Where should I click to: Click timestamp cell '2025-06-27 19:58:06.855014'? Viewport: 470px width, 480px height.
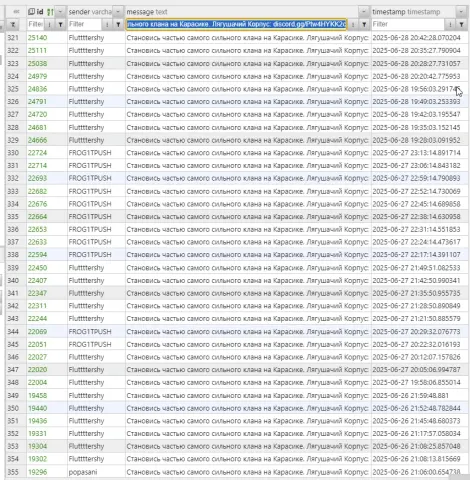pos(420,382)
